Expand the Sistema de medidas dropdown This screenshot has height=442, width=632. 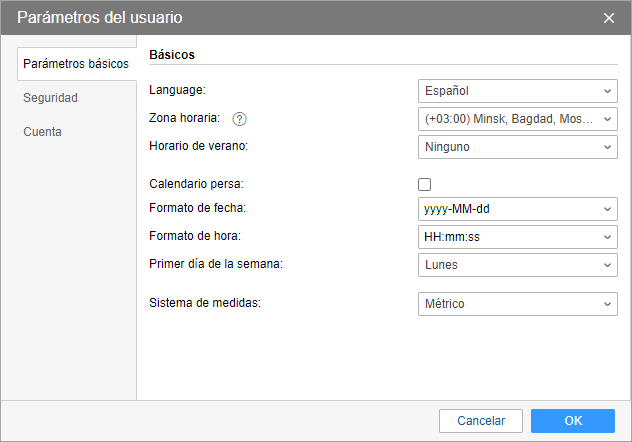pos(517,304)
